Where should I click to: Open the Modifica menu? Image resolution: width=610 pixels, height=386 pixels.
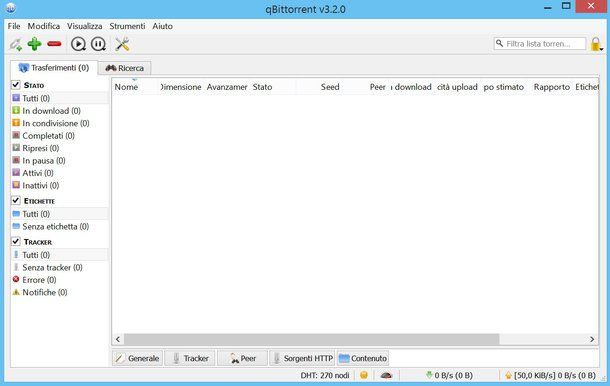click(x=44, y=26)
